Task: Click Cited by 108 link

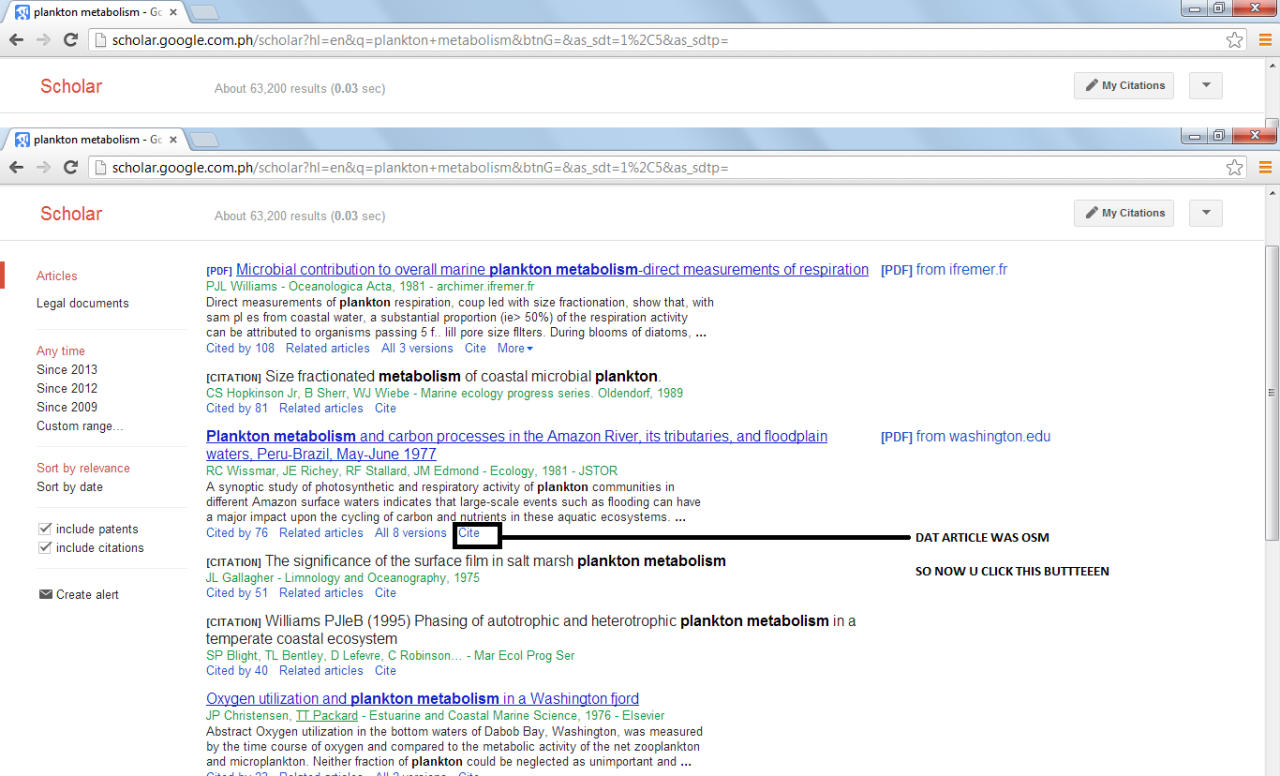Action: point(240,348)
